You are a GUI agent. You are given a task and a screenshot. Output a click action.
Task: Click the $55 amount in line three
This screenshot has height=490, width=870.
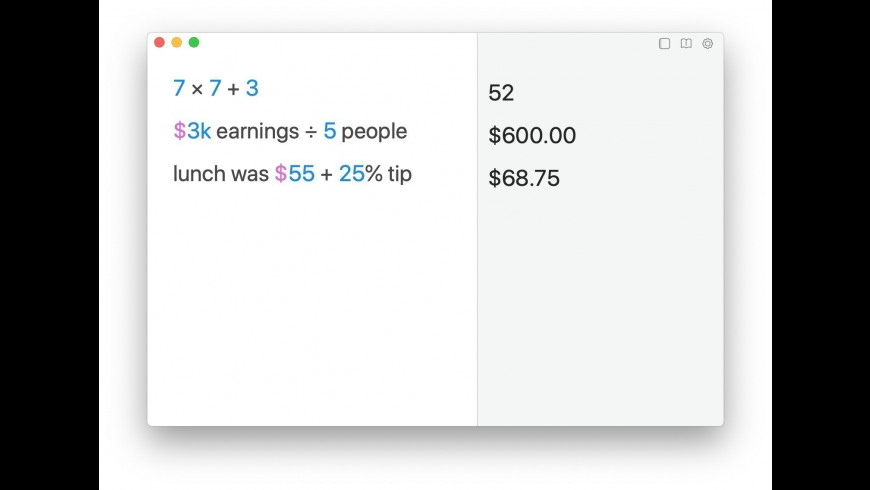295,174
